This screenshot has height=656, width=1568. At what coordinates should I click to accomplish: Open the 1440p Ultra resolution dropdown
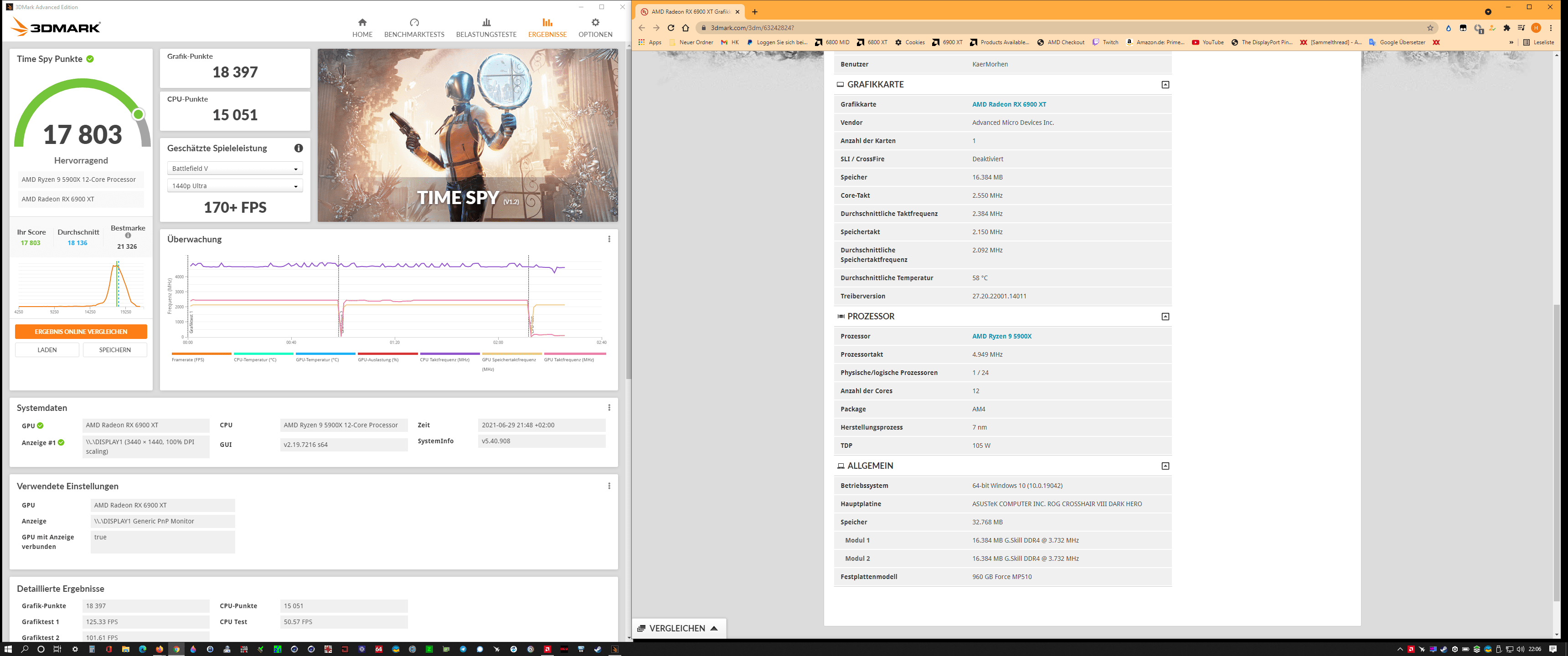234,186
